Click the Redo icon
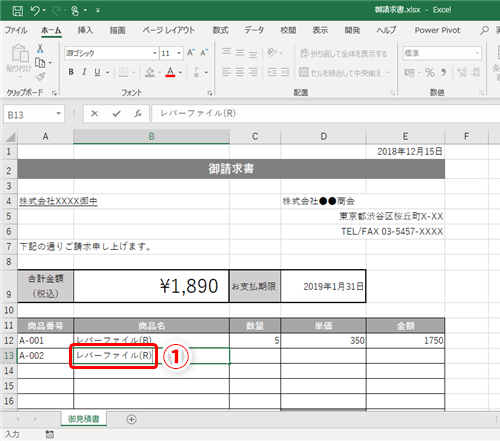The width and height of the screenshot is (500, 441). coord(57,11)
